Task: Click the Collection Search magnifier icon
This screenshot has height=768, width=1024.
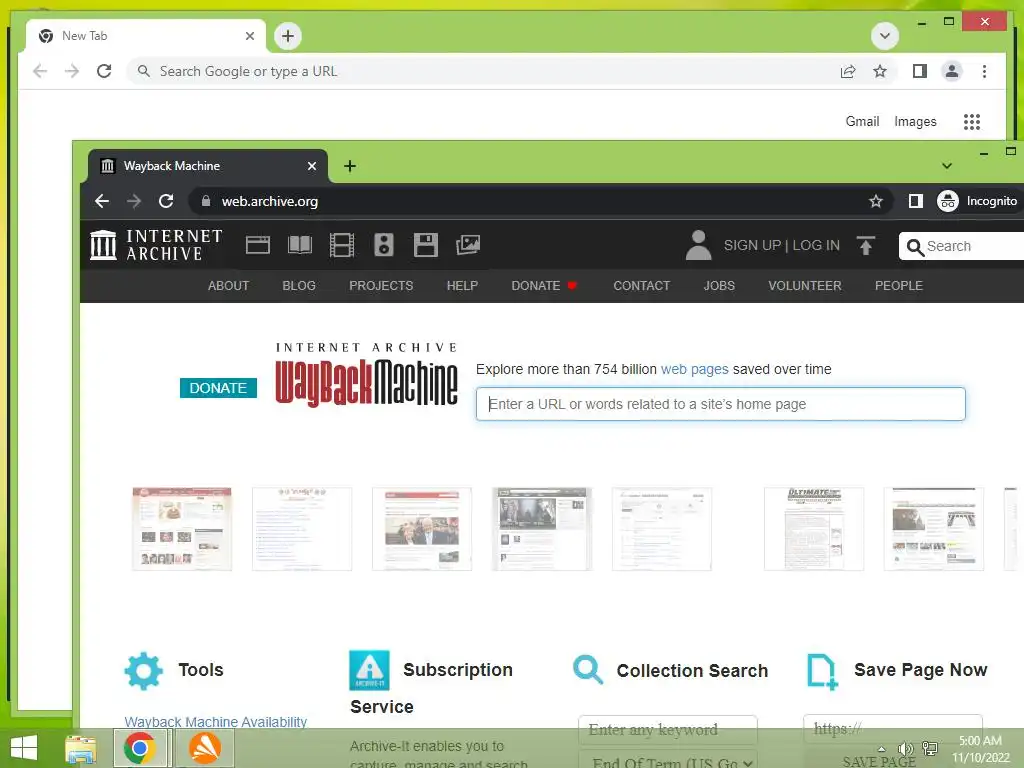Action: click(x=588, y=670)
